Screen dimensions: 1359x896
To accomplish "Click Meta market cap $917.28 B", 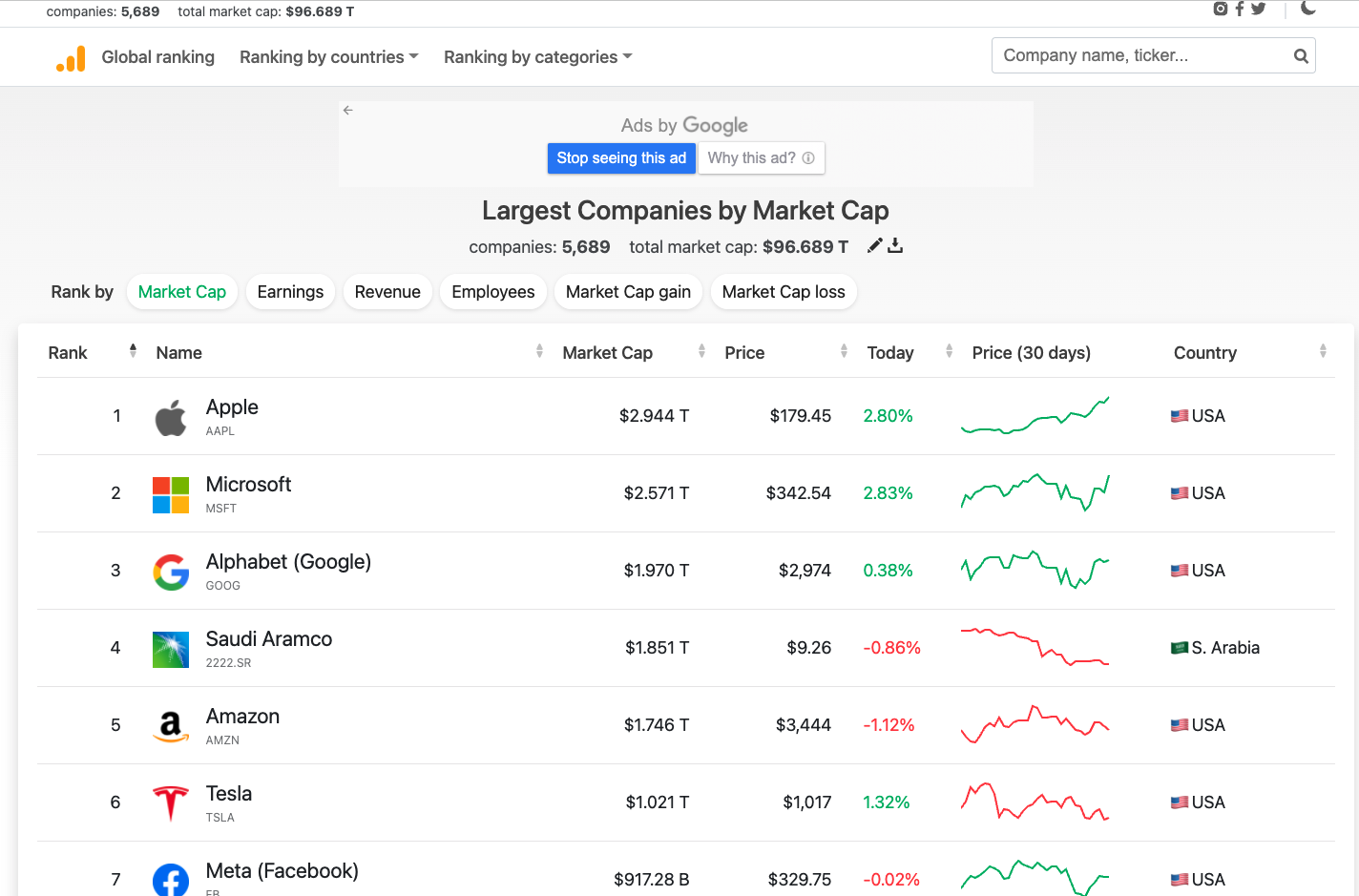I will [651, 880].
